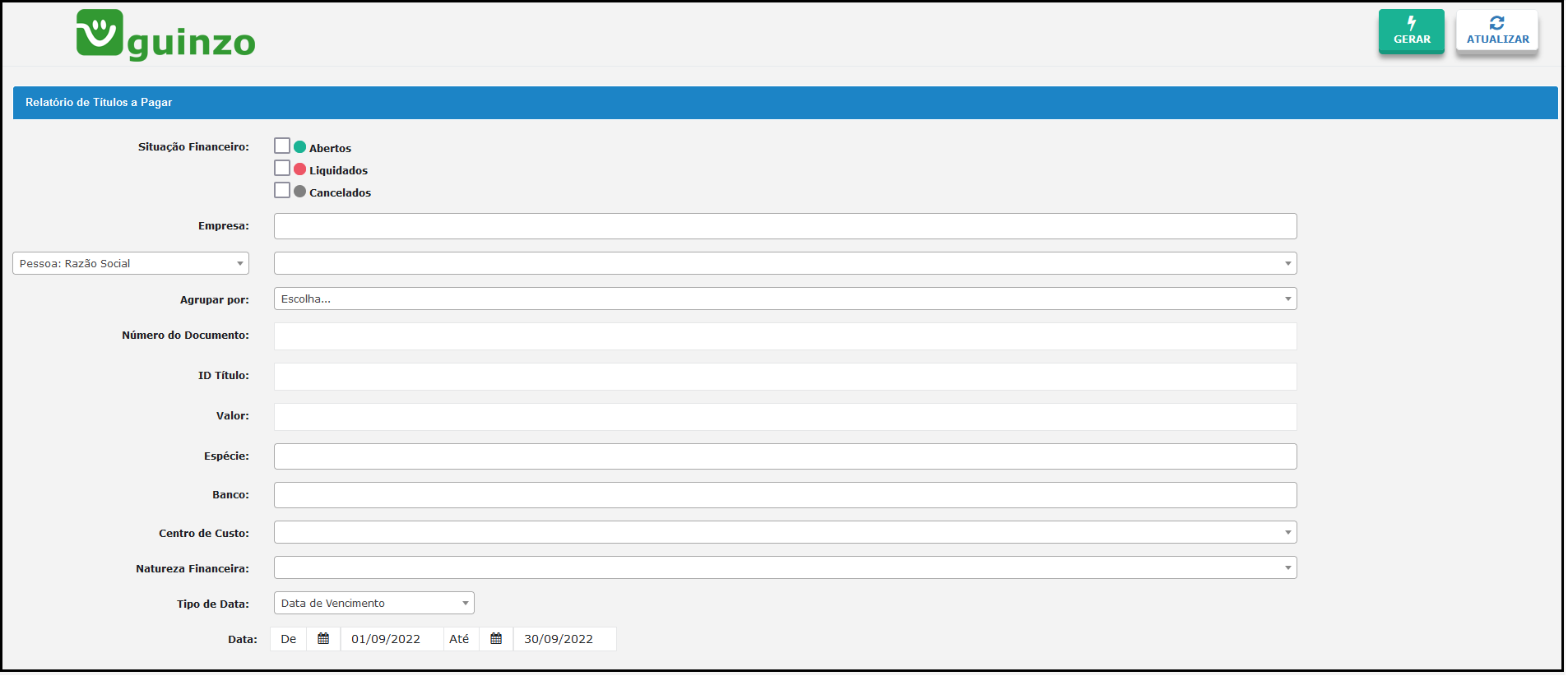Check the Liquidados checkbox
This screenshot has width=1568, height=676.
(x=282, y=168)
